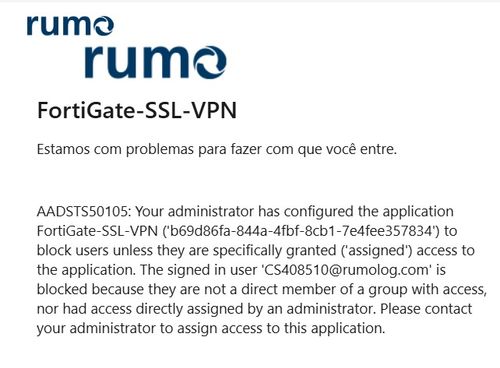The image size is (500, 368).
Task: Click the large rumo banner logo
Action: pyautogui.click(x=156, y=62)
